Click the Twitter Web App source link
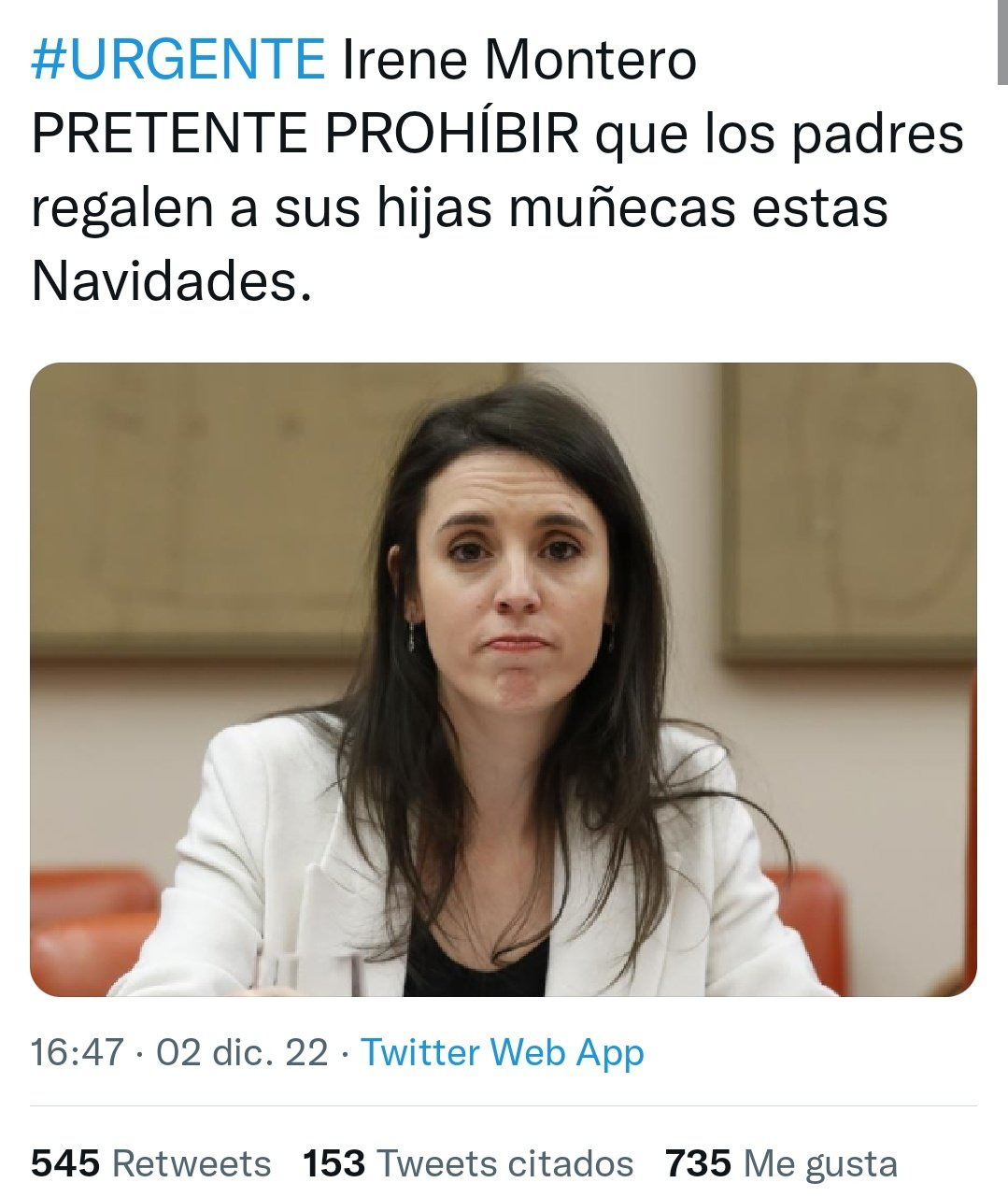 (503, 1052)
